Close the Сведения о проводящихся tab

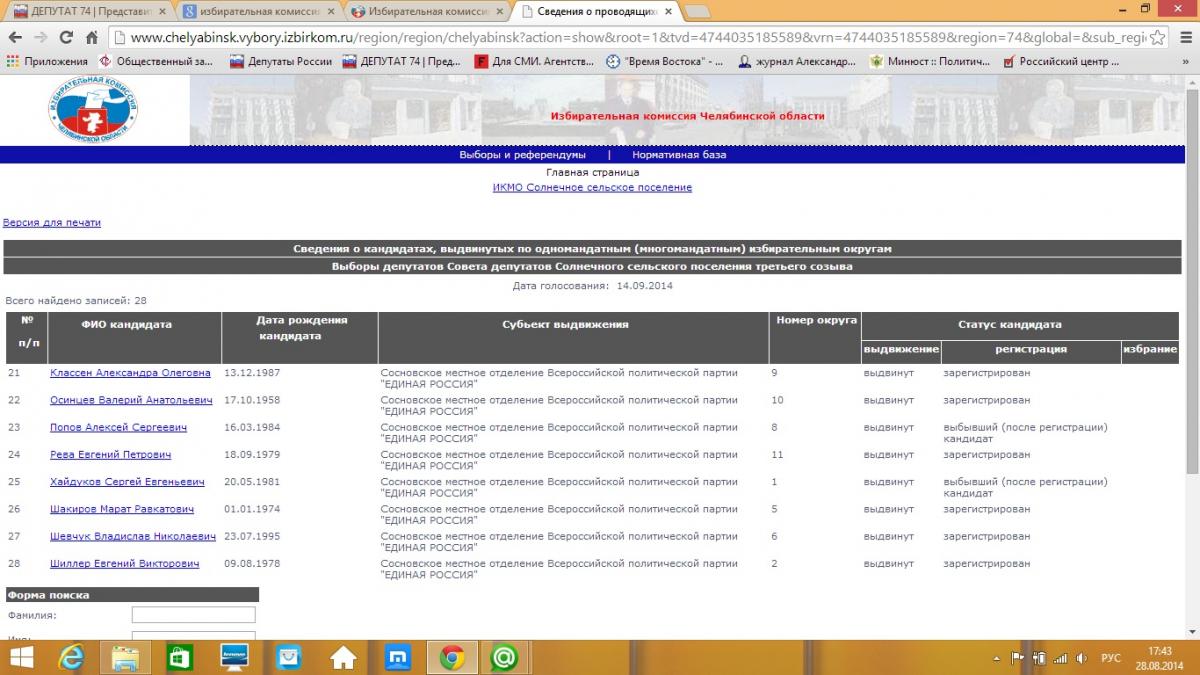click(x=666, y=11)
